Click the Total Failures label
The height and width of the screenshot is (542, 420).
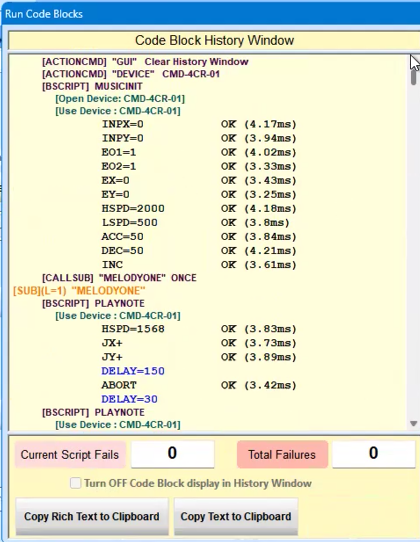click(282, 455)
